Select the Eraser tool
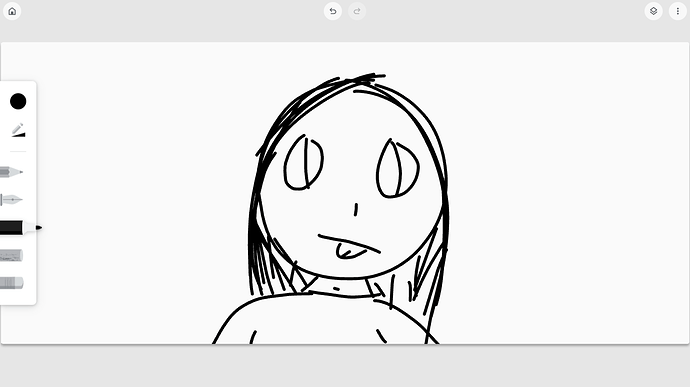Screen dimensions: 690x387 point(11,283)
